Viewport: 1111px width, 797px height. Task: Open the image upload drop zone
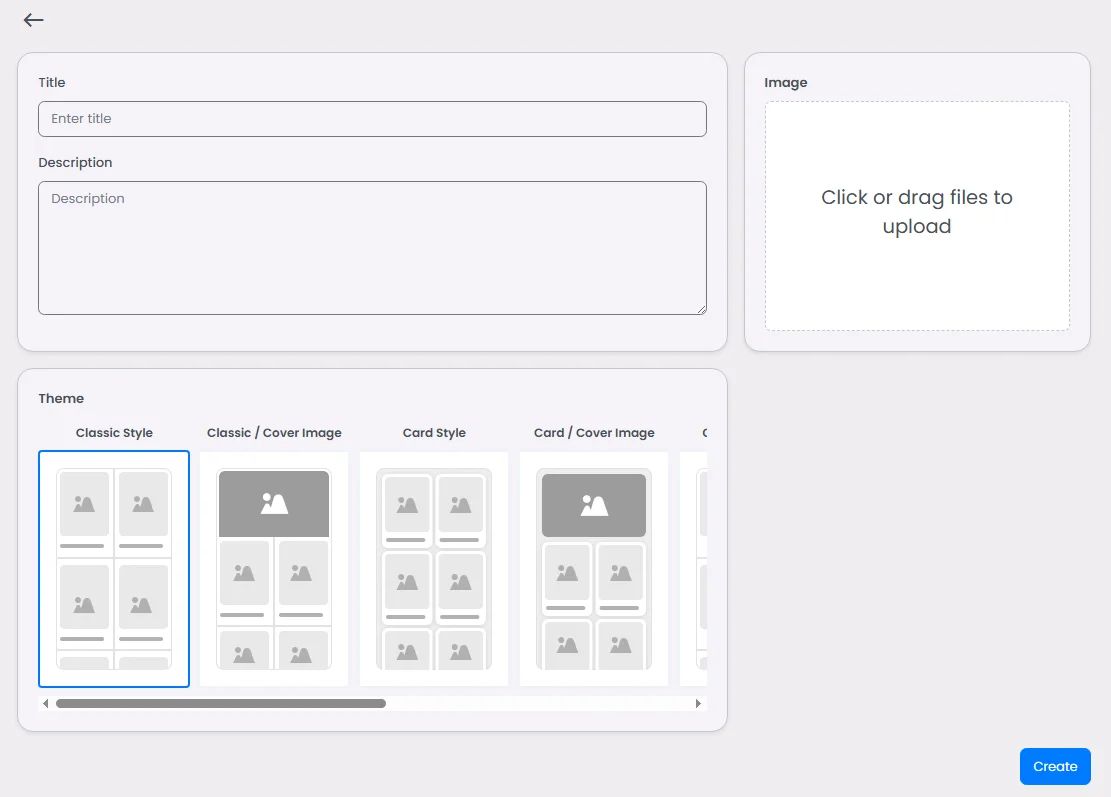pyautogui.click(x=917, y=215)
